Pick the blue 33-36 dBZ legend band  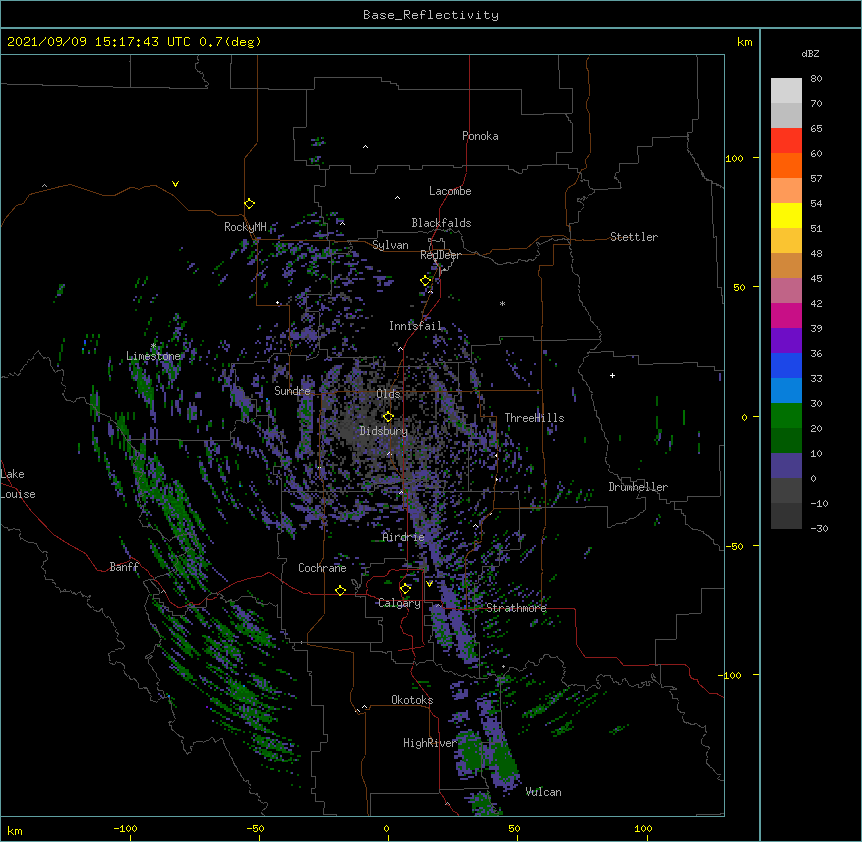click(x=786, y=365)
